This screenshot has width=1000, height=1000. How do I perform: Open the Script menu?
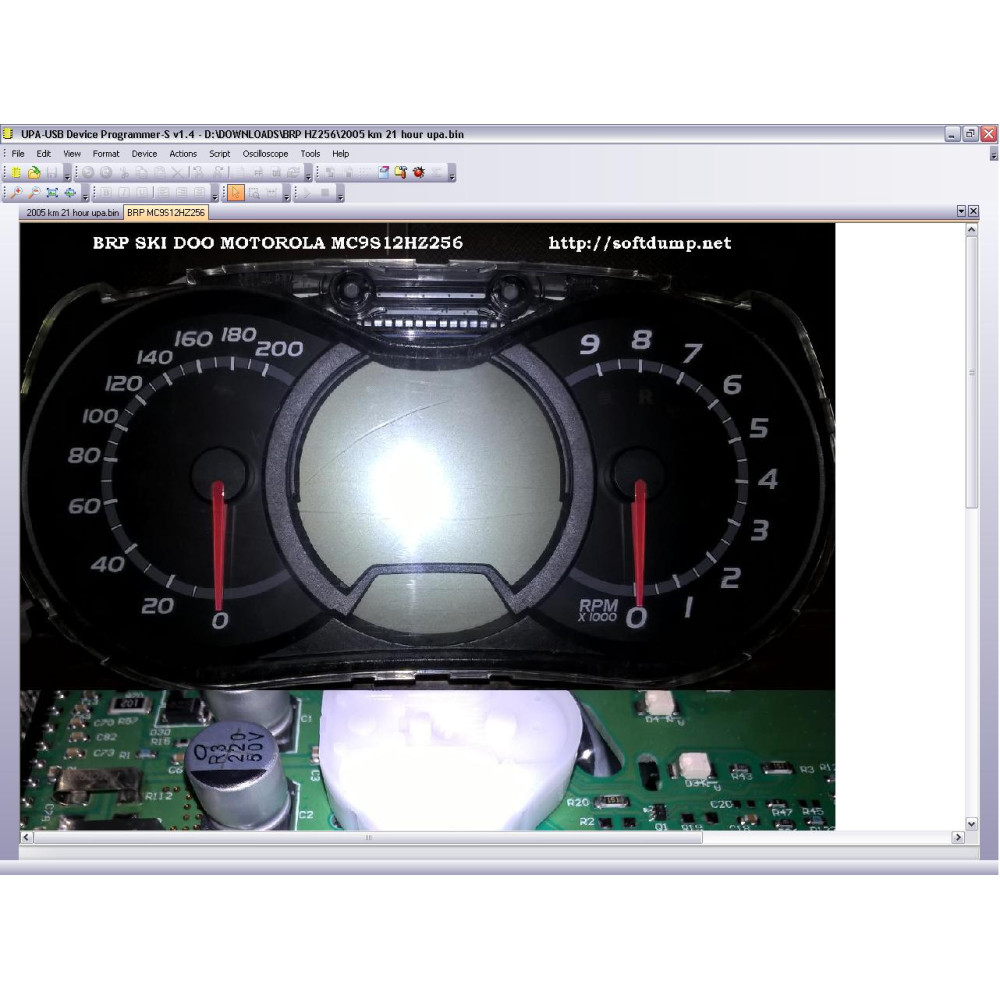point(219,154)
